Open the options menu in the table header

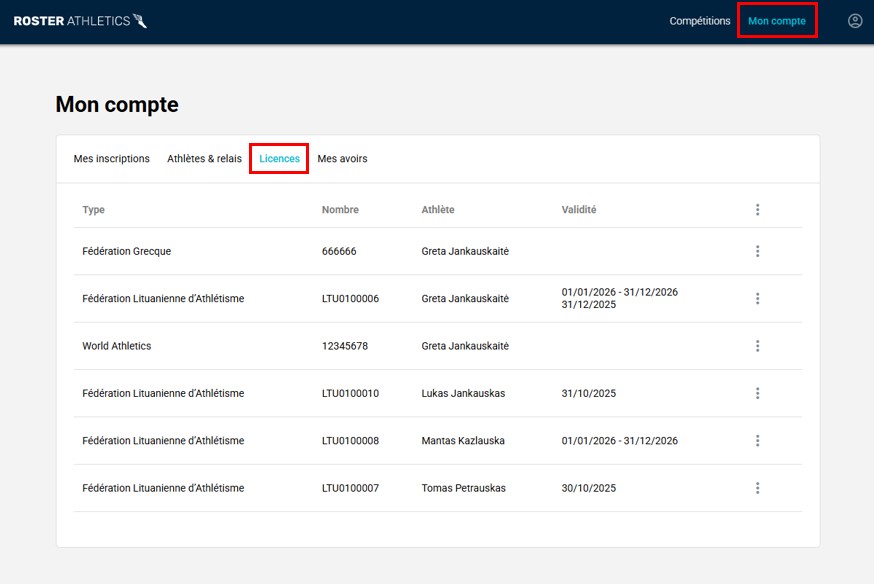tap(757, 210)
